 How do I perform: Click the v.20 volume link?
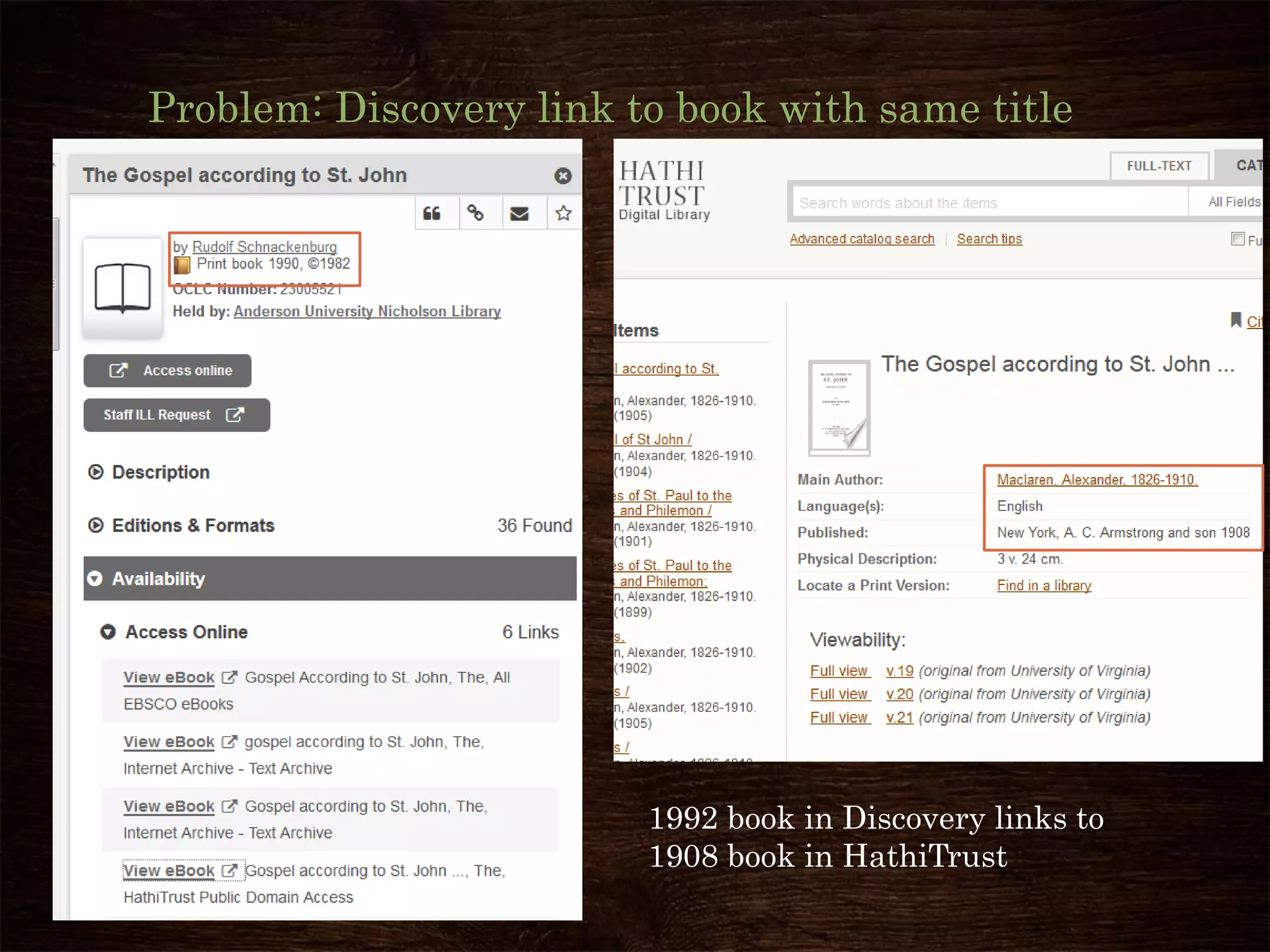(x=899, y=694)
